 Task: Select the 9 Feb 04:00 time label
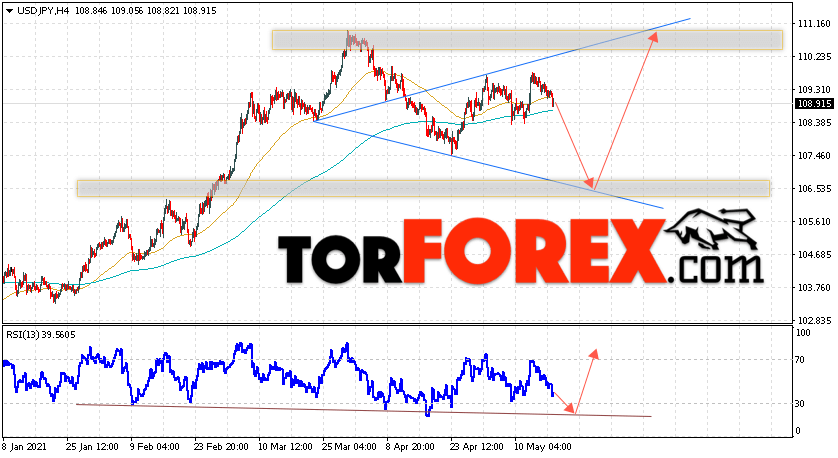click(x=156, y=446)
